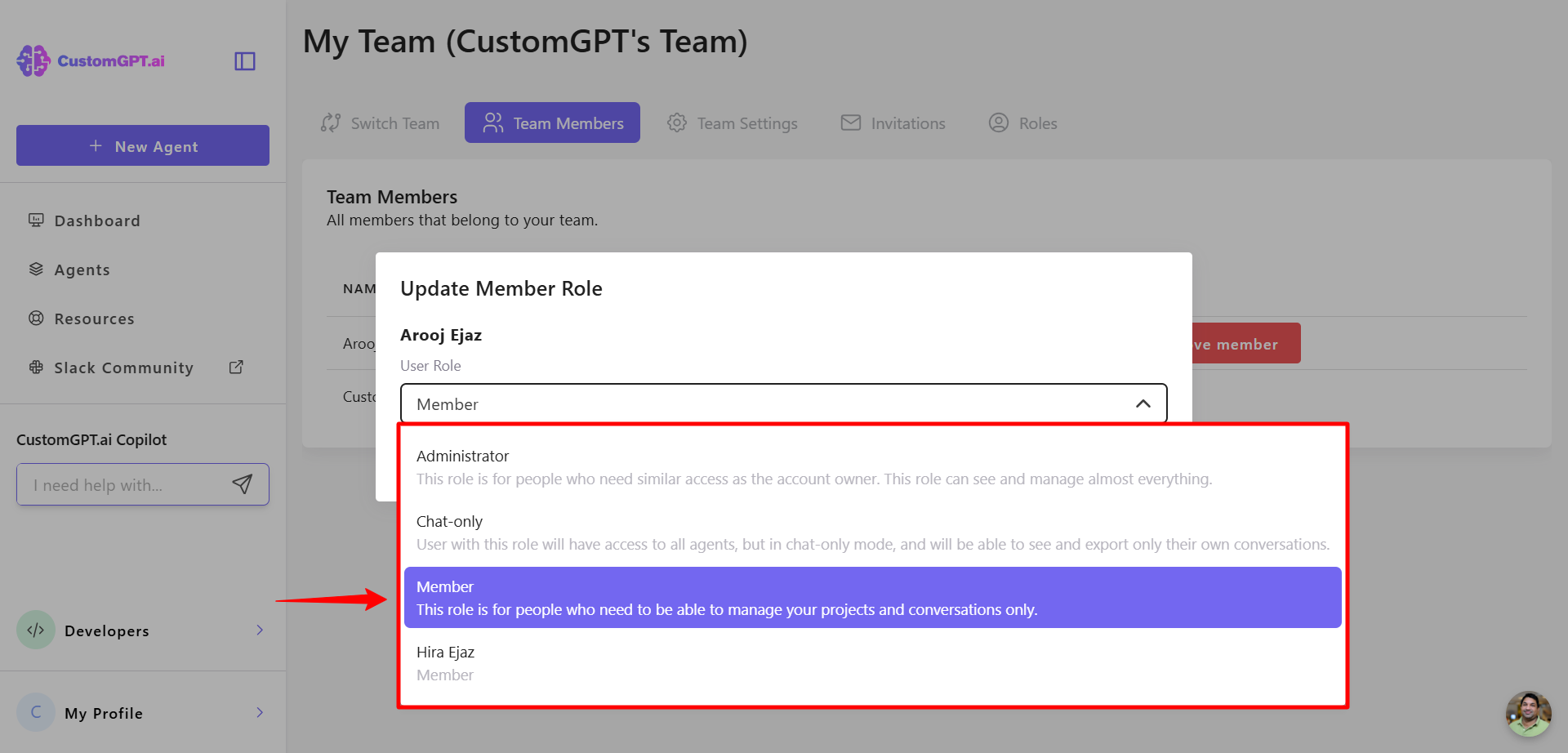Click the 'CustomGPT.ai Copilot' label
This screenshot has height=753, width=1568.
[x=91, y=439]
